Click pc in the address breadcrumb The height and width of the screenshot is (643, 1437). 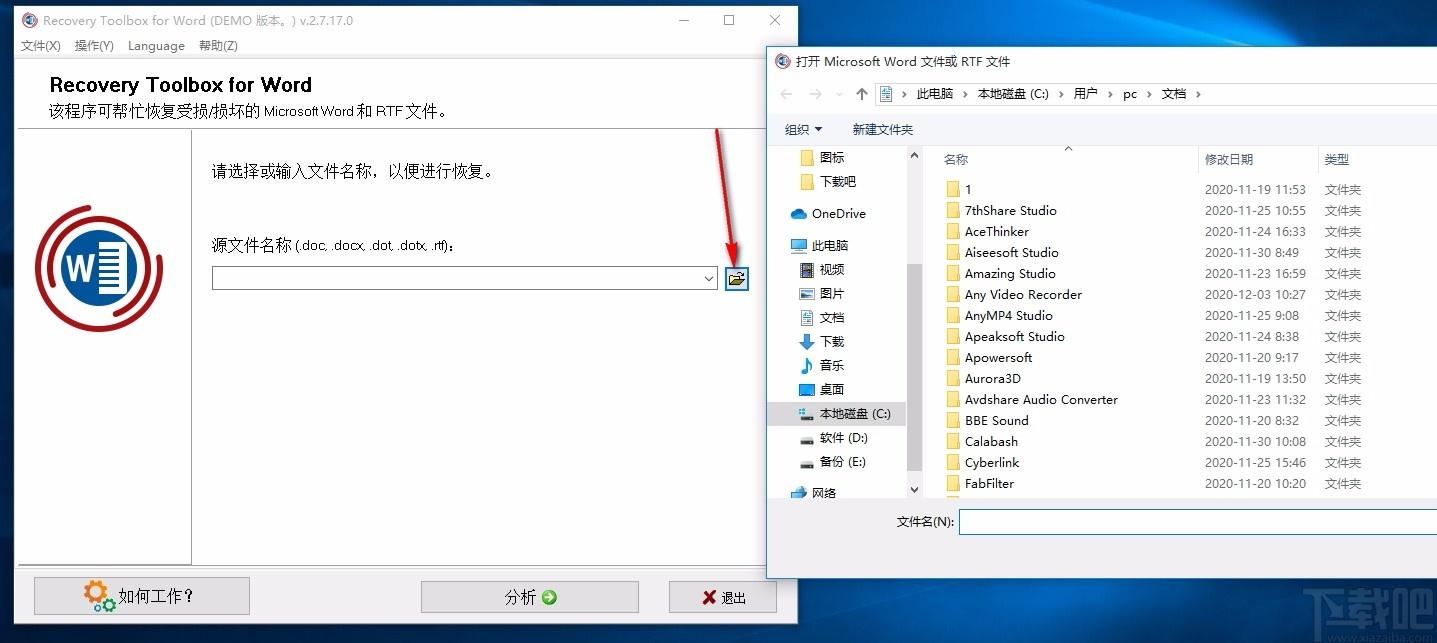coord(1130,94)
